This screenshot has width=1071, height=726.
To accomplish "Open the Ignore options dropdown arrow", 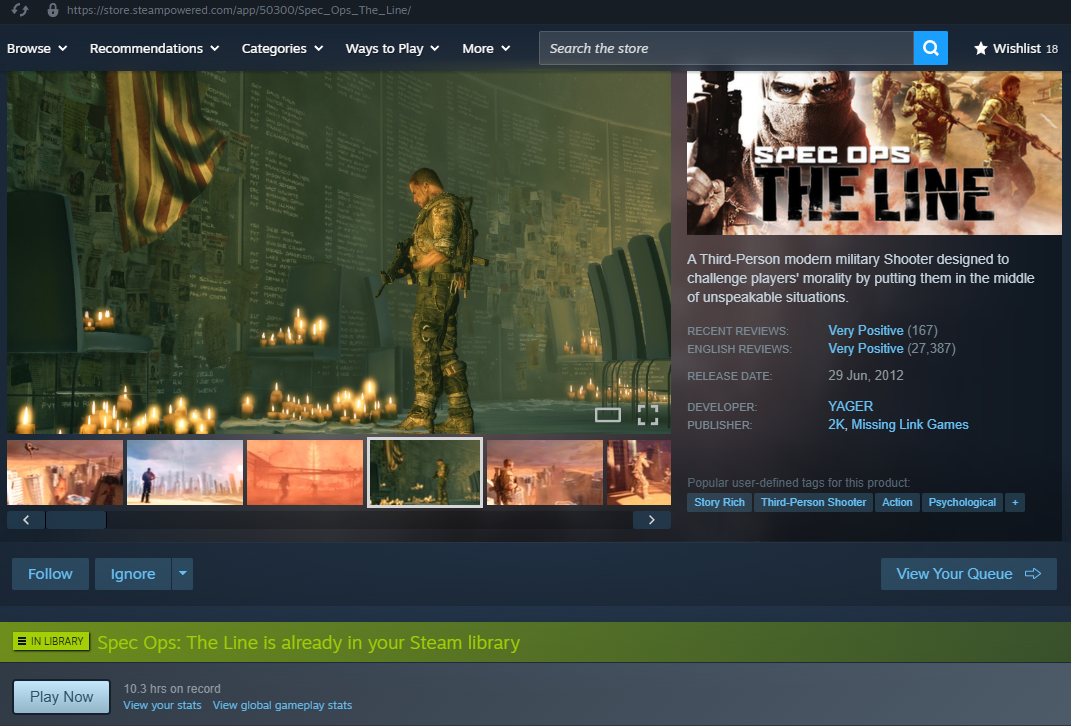I will click(182, 574).
